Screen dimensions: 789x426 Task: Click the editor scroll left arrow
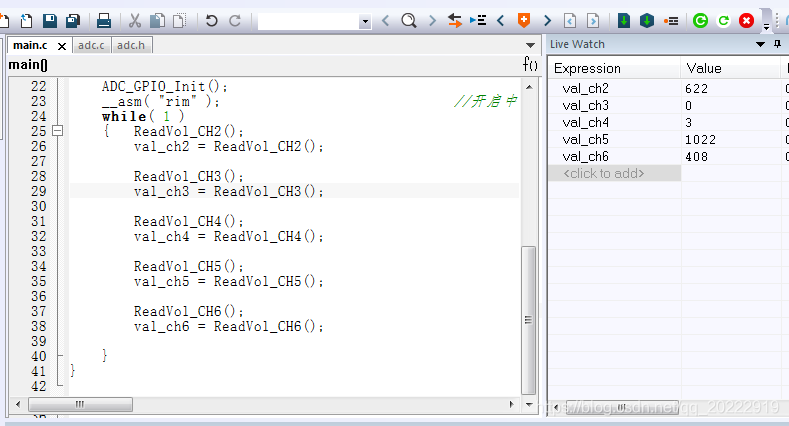coord(18,404)
